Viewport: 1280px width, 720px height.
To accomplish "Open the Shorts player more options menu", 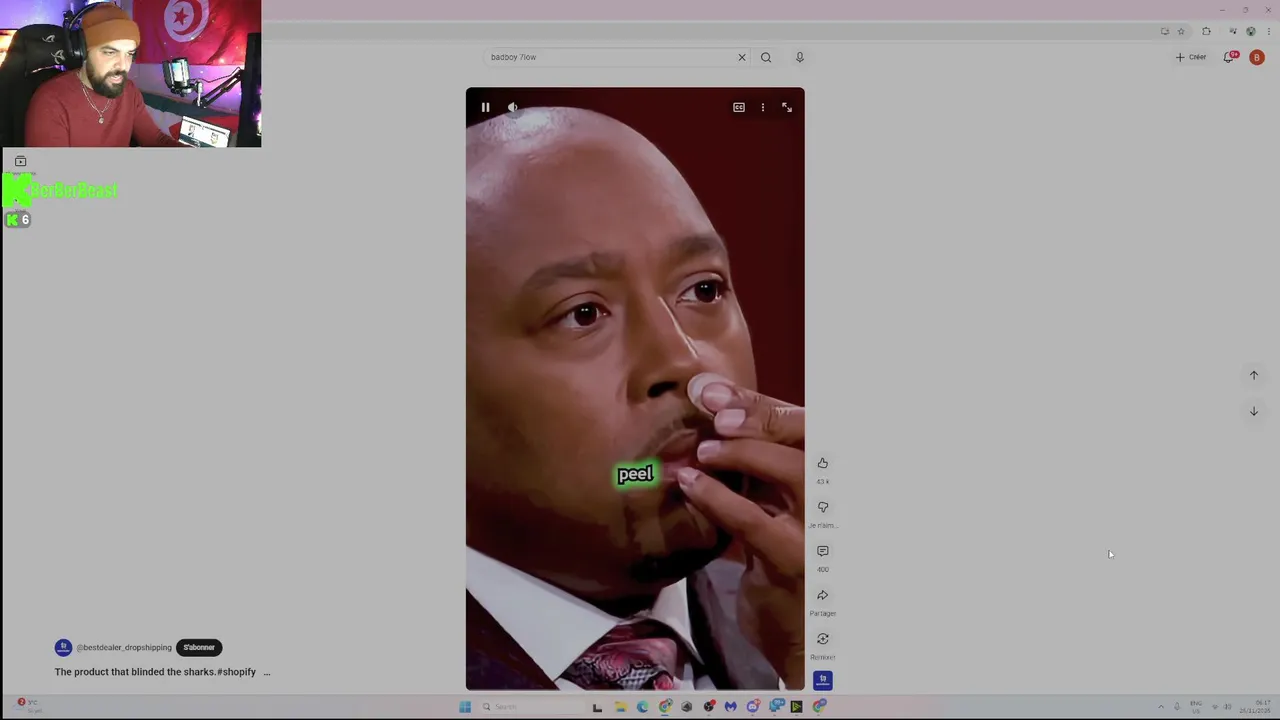I will [x=763, y=107].
